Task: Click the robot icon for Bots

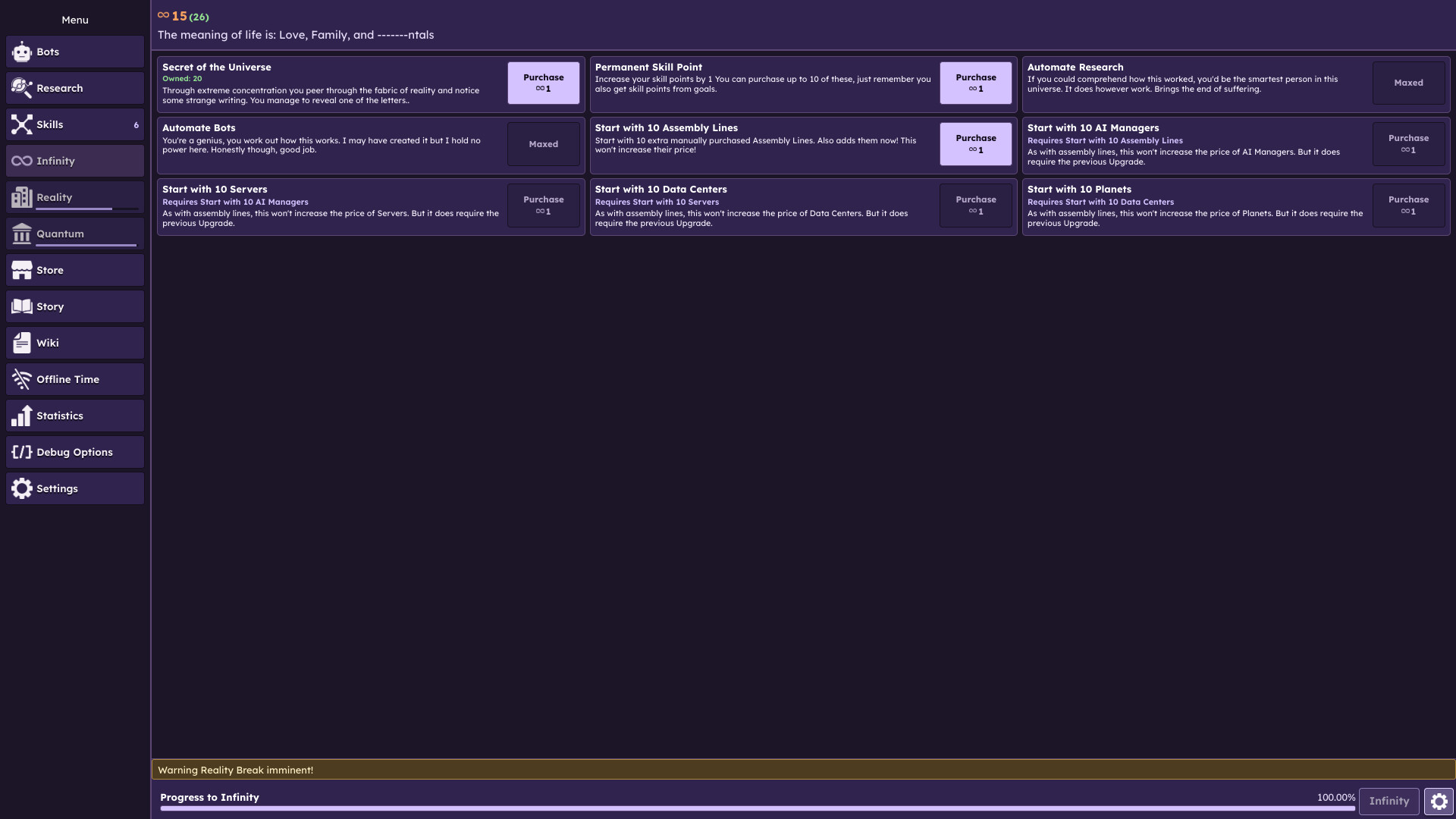Action: [22, 52]
